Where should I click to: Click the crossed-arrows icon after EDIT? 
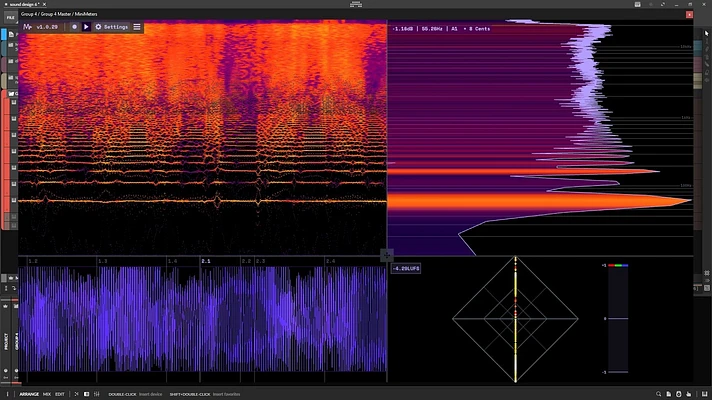click(76, 394)
